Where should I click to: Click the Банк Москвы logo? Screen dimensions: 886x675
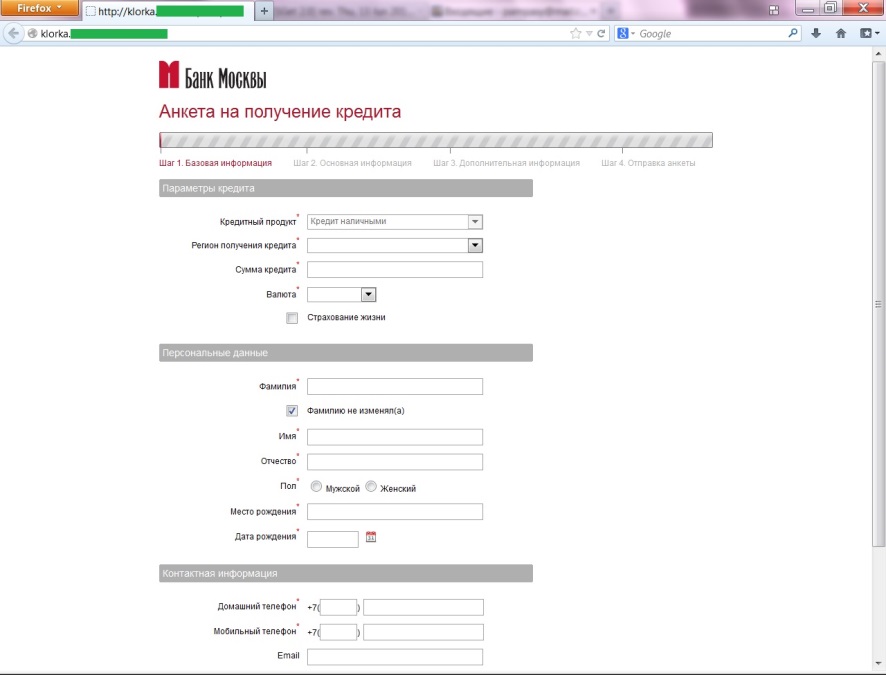(x=212, y=75)
